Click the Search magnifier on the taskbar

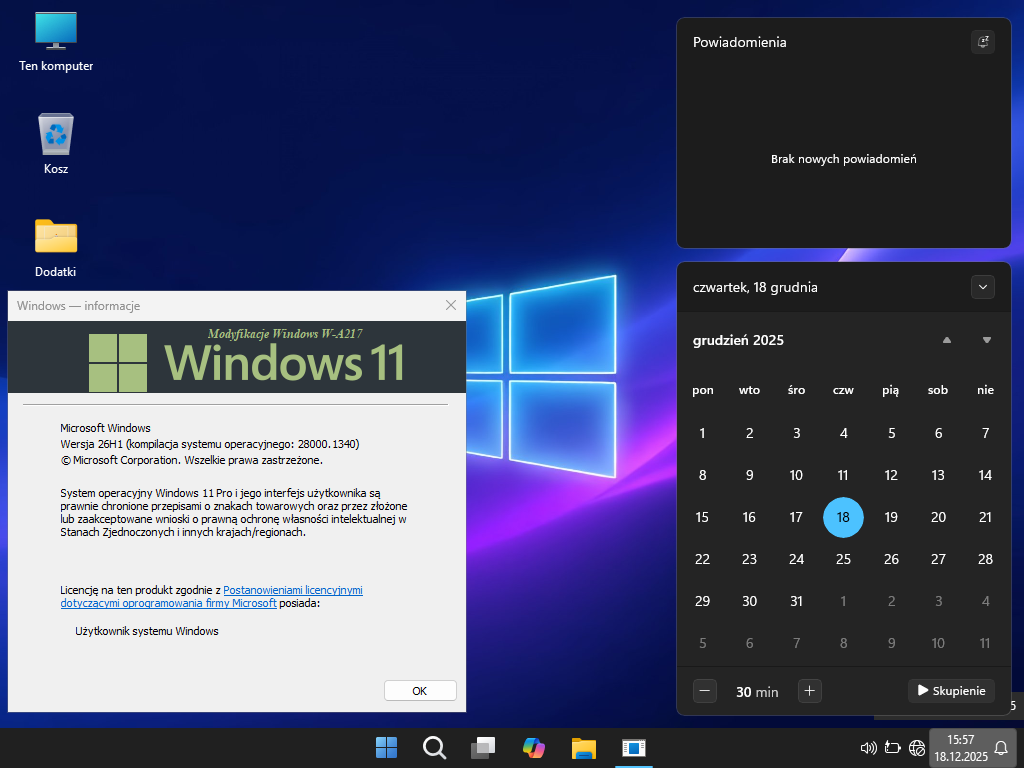[434, 747]
